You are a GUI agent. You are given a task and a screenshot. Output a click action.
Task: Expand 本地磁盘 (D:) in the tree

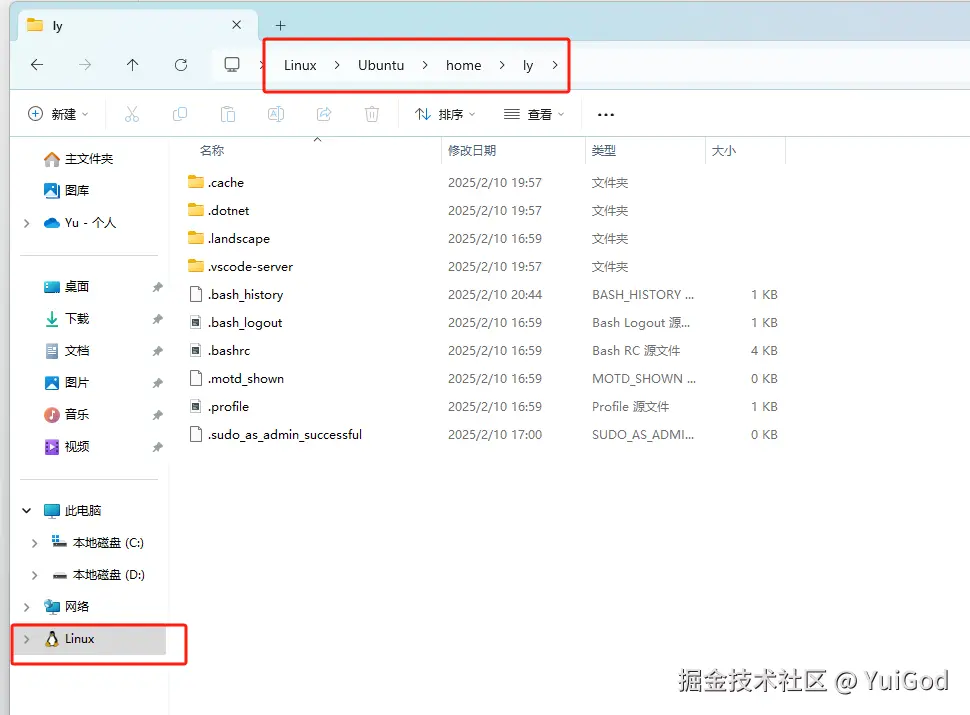point(35,575)
